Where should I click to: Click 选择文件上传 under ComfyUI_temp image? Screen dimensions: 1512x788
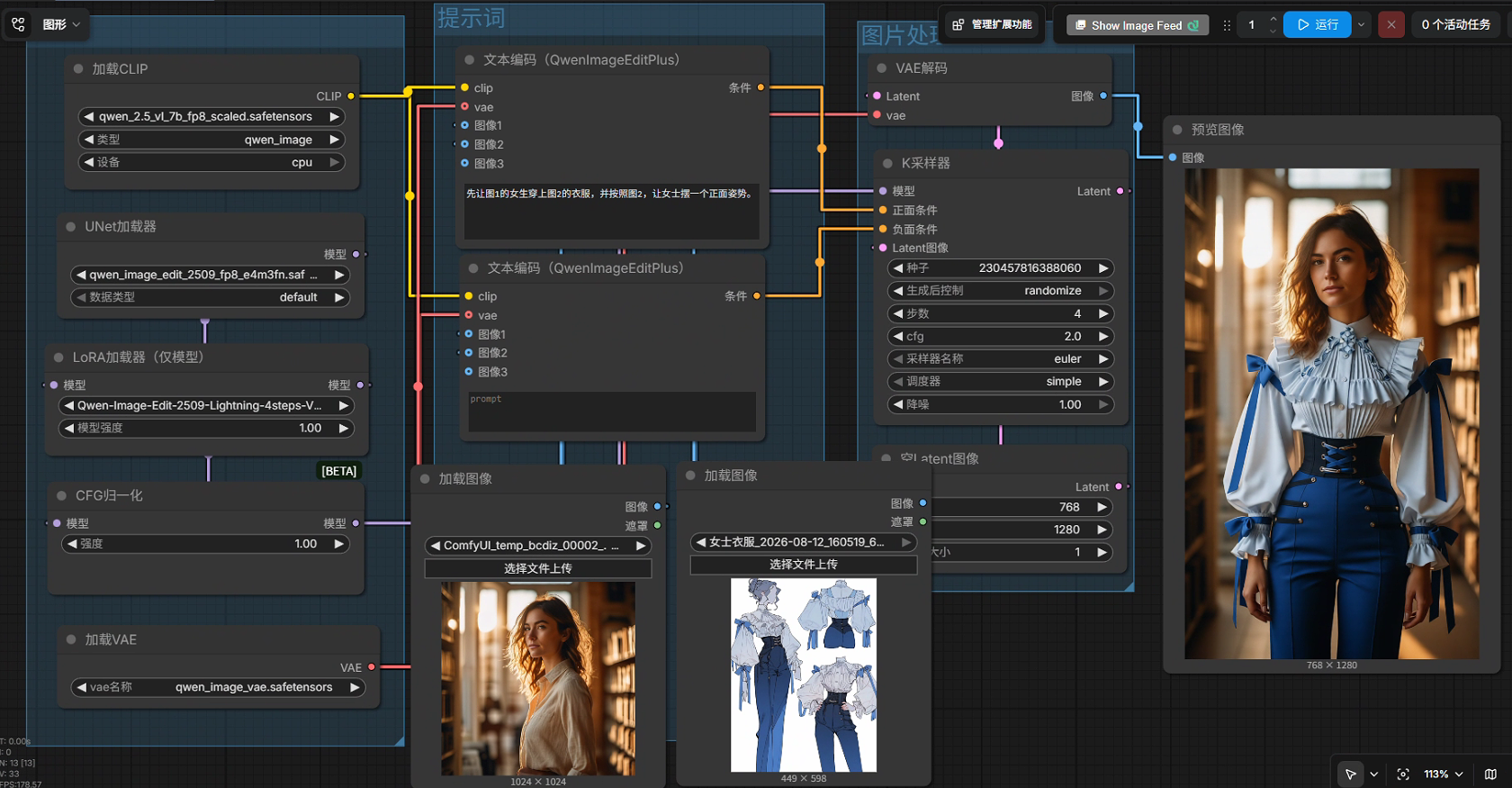click(x=538, y=568)
